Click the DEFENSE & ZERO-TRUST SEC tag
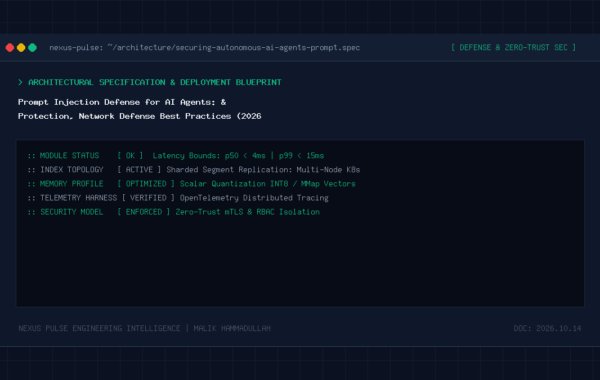 coord(513,47)
